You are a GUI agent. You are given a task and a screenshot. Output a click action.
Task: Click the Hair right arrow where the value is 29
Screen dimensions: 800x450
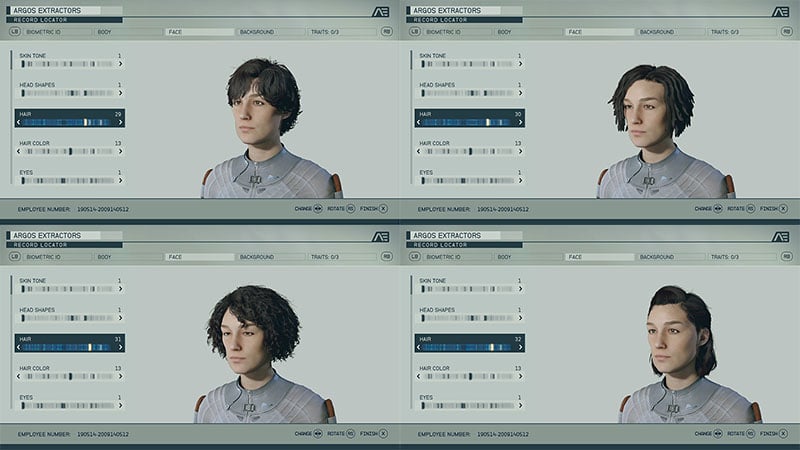point(120,122)
